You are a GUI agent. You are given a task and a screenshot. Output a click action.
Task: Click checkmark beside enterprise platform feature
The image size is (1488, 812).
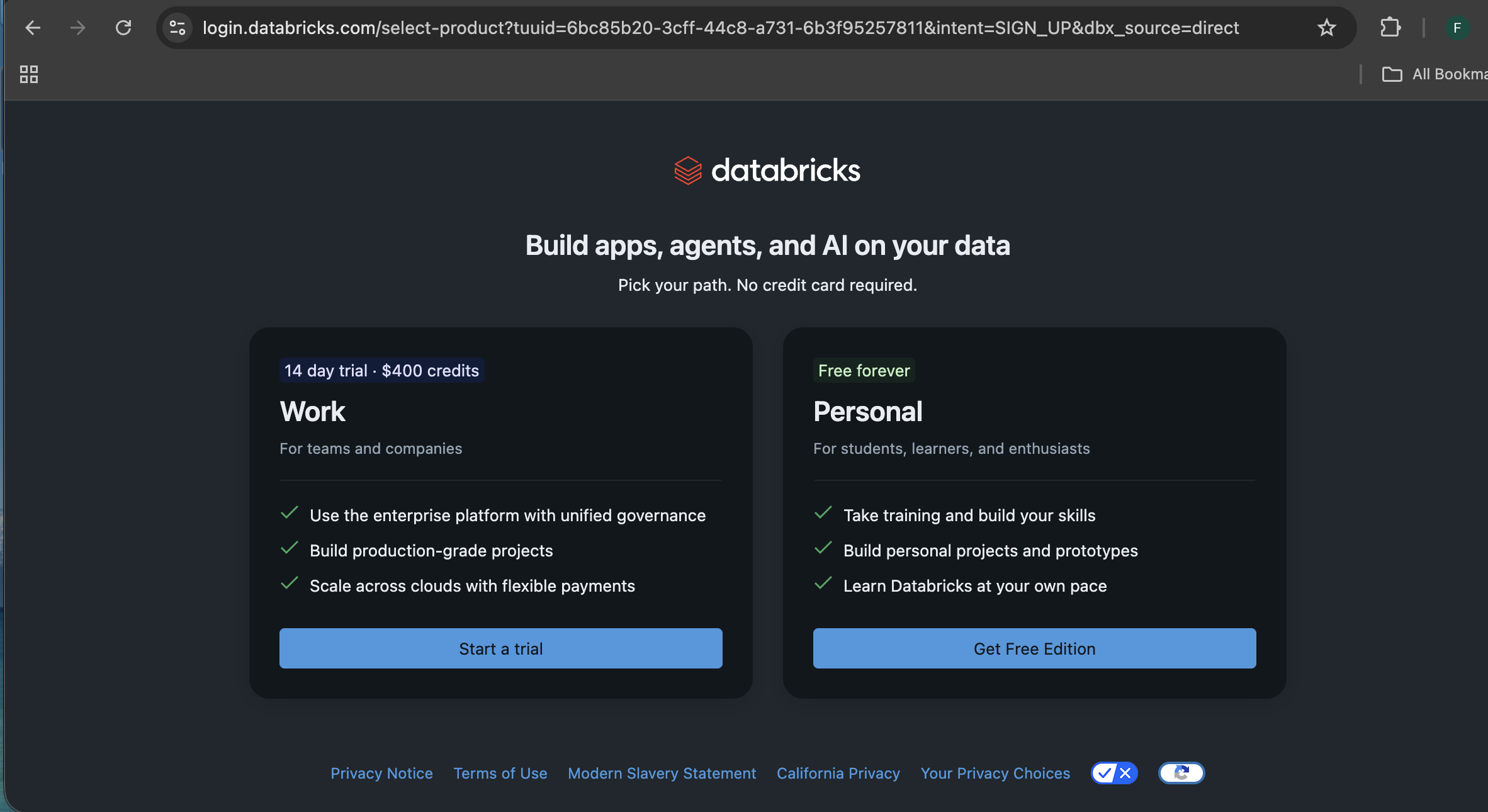tap(289, 513)
